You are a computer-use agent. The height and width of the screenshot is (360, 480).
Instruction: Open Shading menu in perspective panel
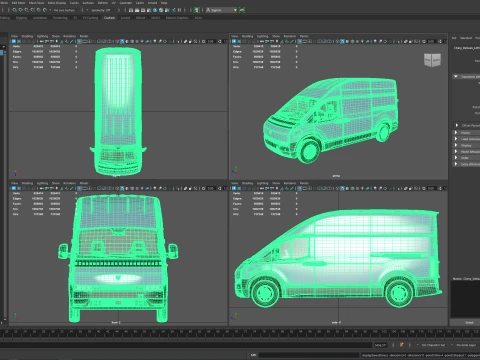coord(247,36)
